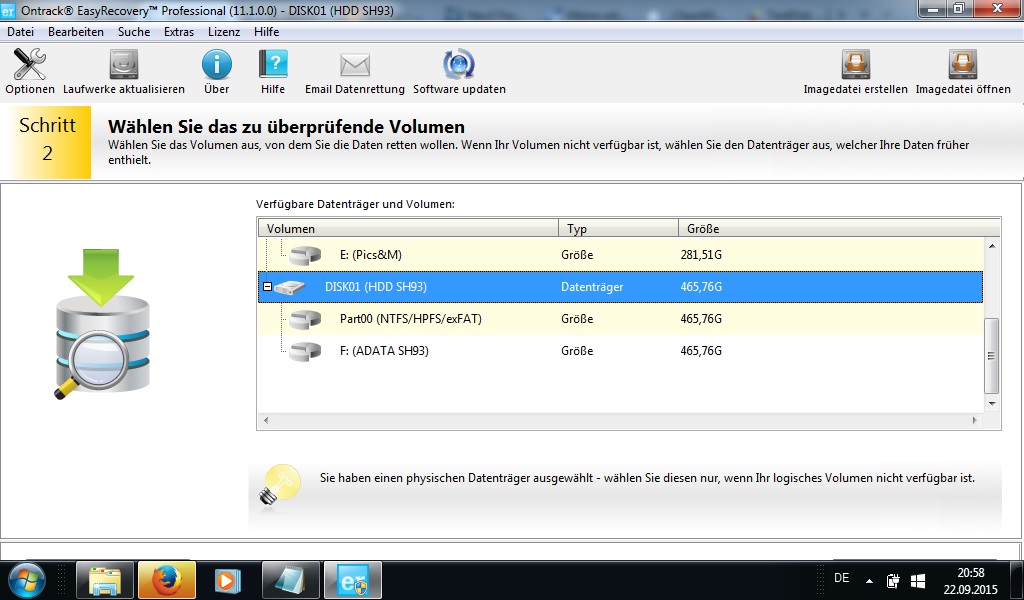Screen dimensions: 1024x600
Task: Collapse the DISK01 (HDD SH93) tree node
Action: click(x=267, y=287)
